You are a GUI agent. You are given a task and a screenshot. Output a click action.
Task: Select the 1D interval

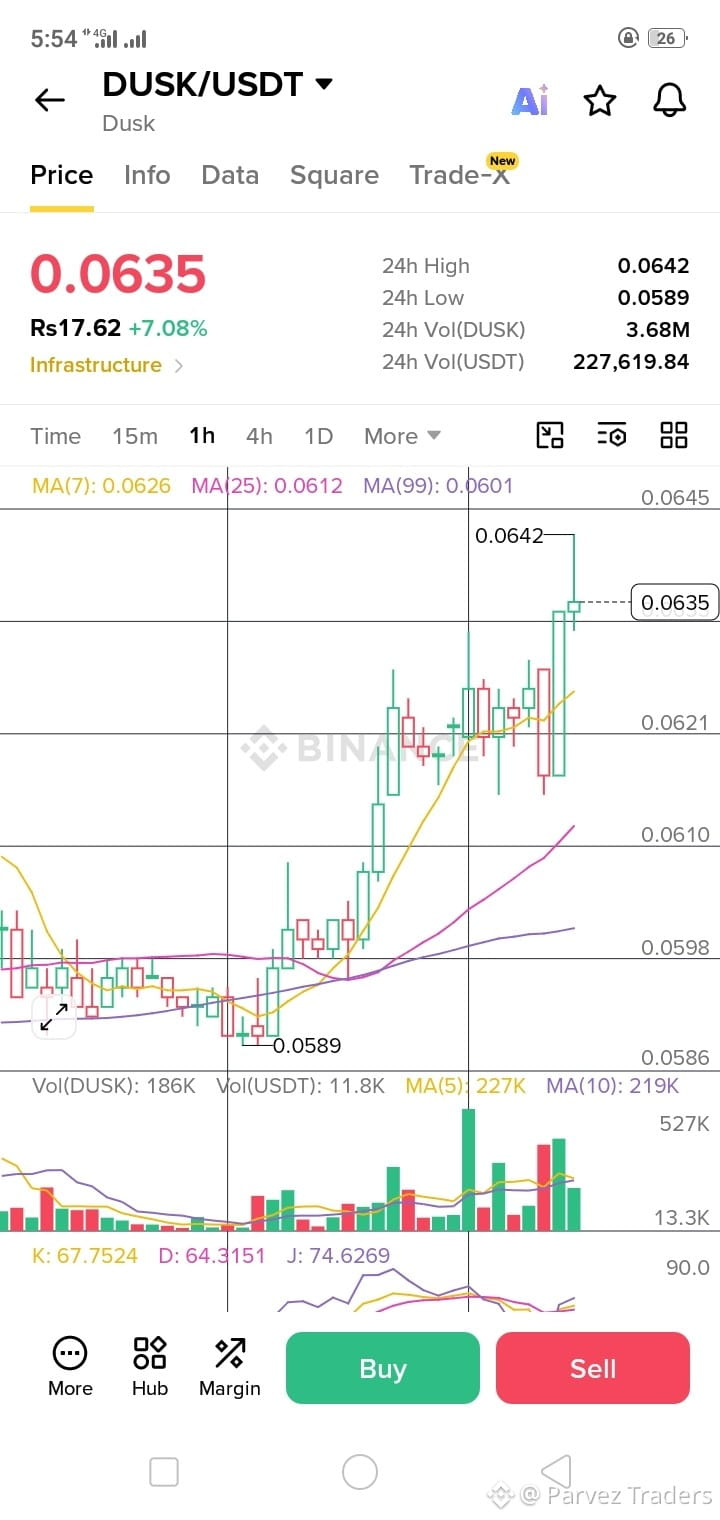pyautogui.click(x=318, y=436)
